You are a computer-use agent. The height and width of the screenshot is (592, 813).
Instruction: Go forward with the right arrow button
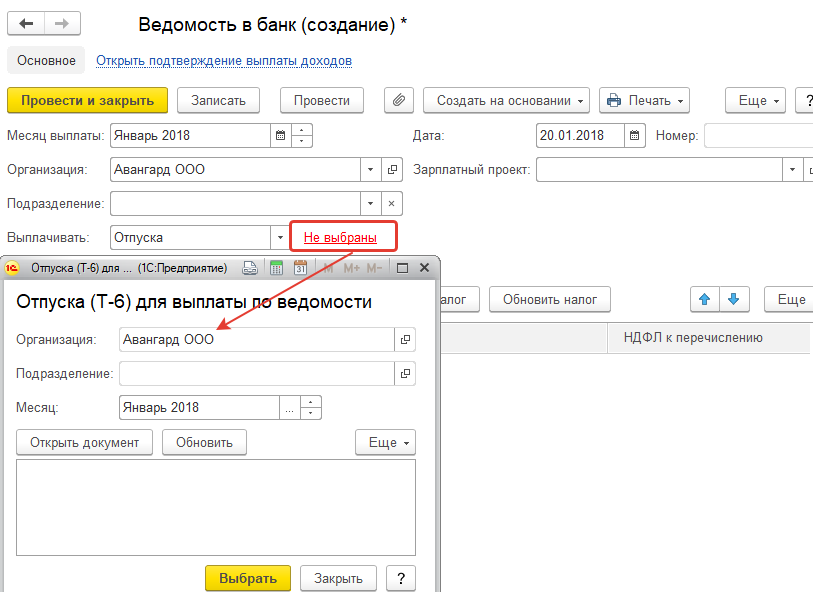click(x=62, y=24)
